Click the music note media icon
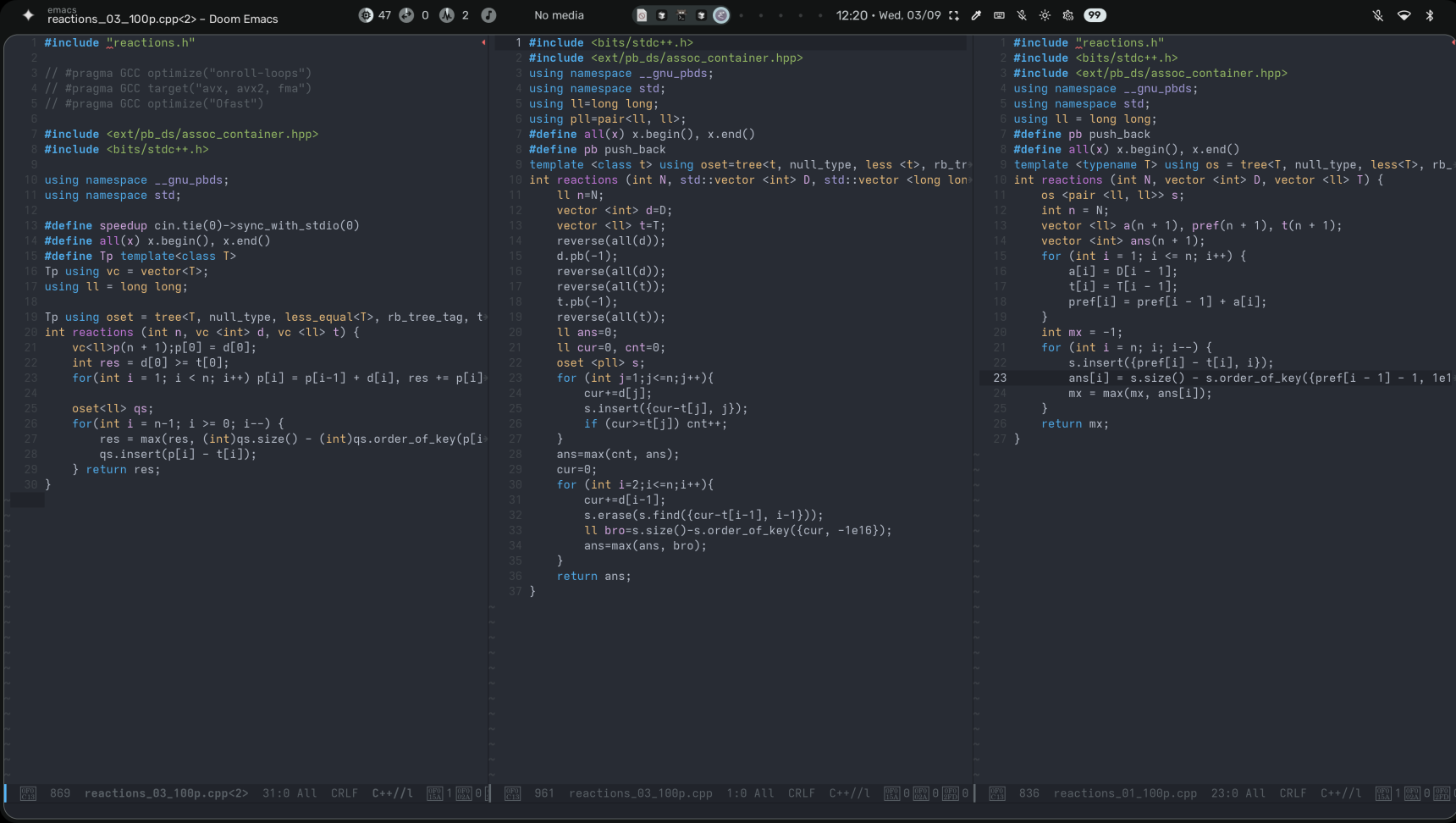The height and width of the screenshot is (823, 1456). click(x=488, y=15)
